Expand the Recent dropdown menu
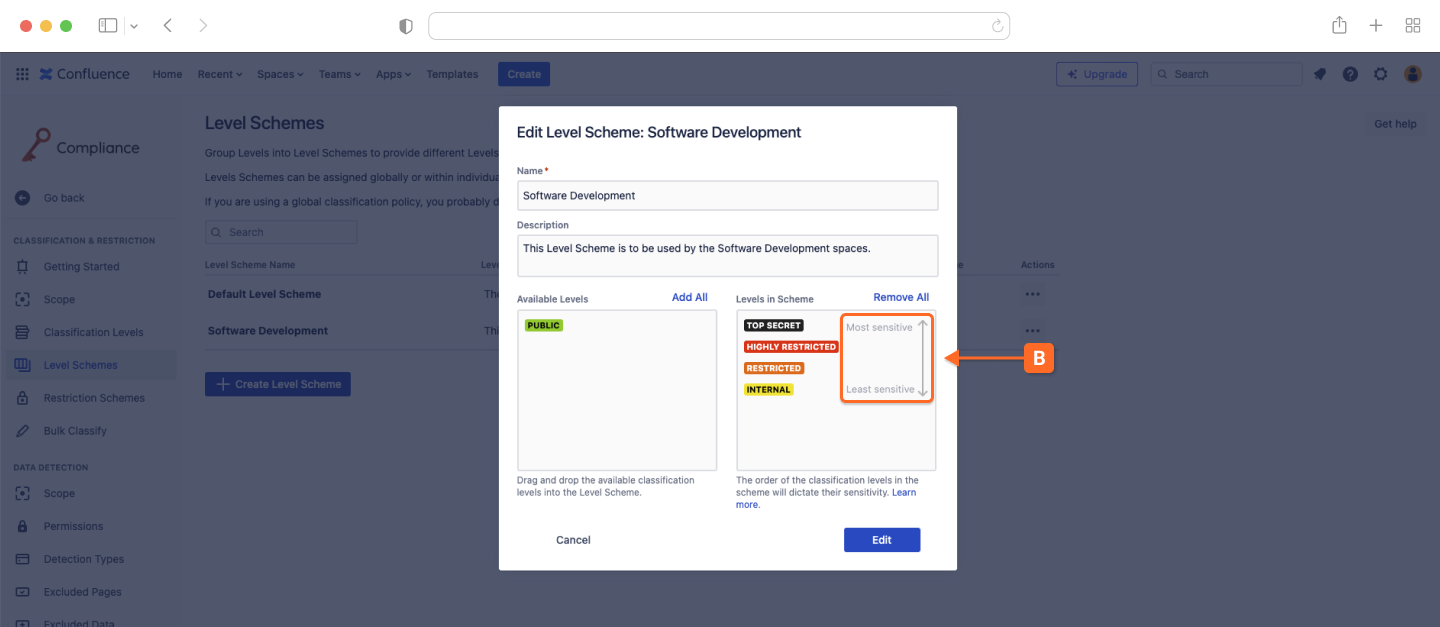This screenshot has width=1440, height=627. (220, 74)
